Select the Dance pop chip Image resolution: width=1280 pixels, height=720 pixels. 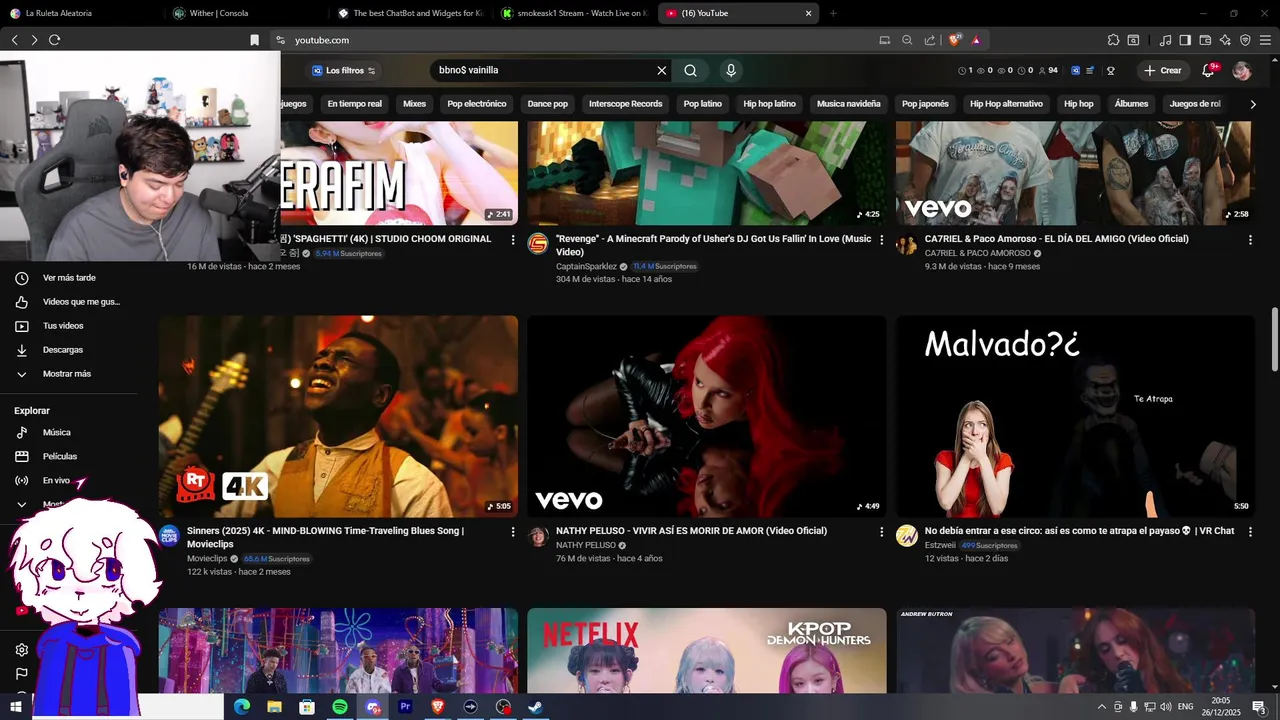click(548, 104)
